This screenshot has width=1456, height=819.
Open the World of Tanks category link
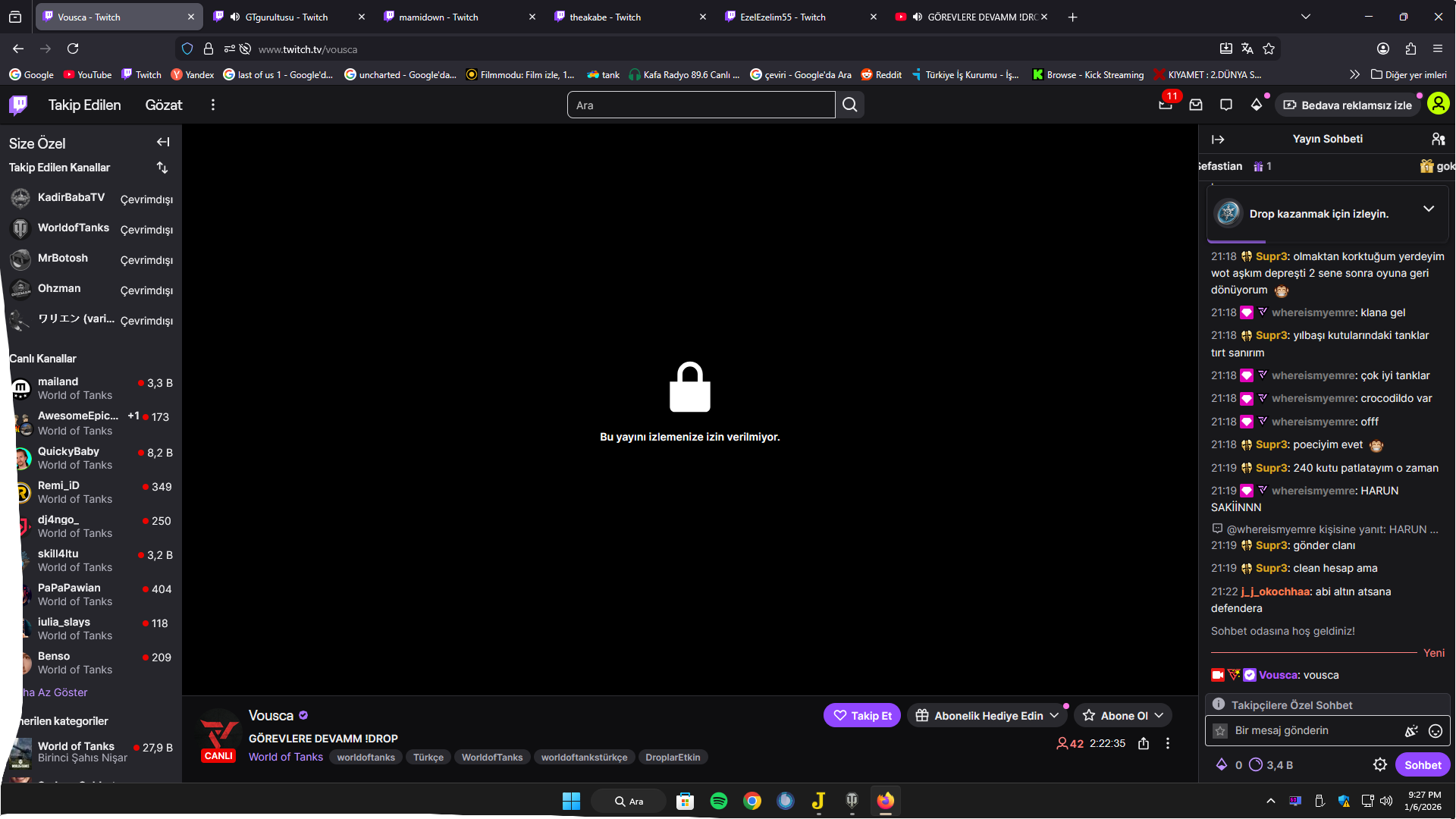click(x=286, y=757)
